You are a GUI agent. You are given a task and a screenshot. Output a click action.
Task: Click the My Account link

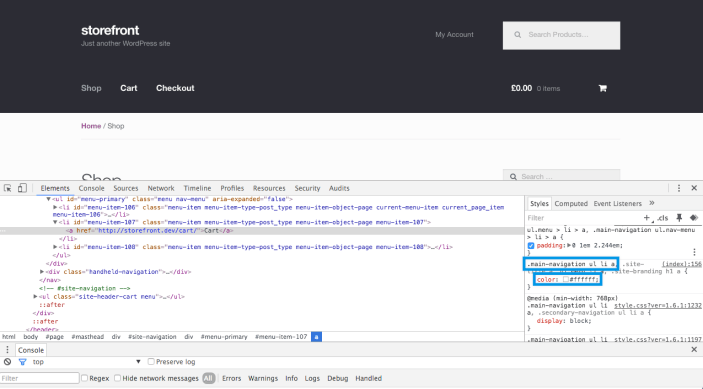(x=454, y=35)
